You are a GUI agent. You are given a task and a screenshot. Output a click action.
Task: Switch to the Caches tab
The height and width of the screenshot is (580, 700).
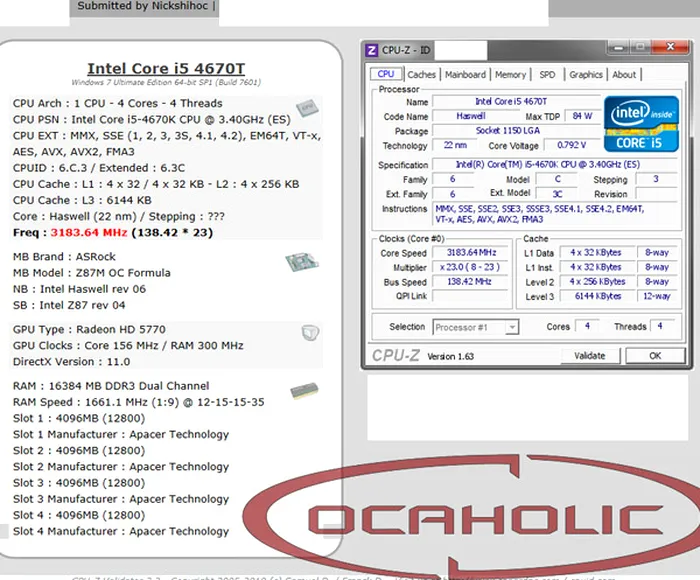[421, 75]
